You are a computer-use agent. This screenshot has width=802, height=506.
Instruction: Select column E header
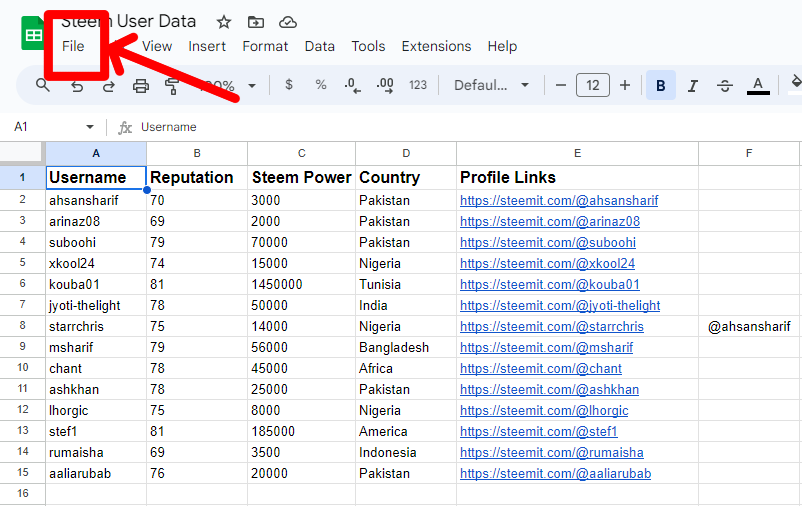[577, 153]
